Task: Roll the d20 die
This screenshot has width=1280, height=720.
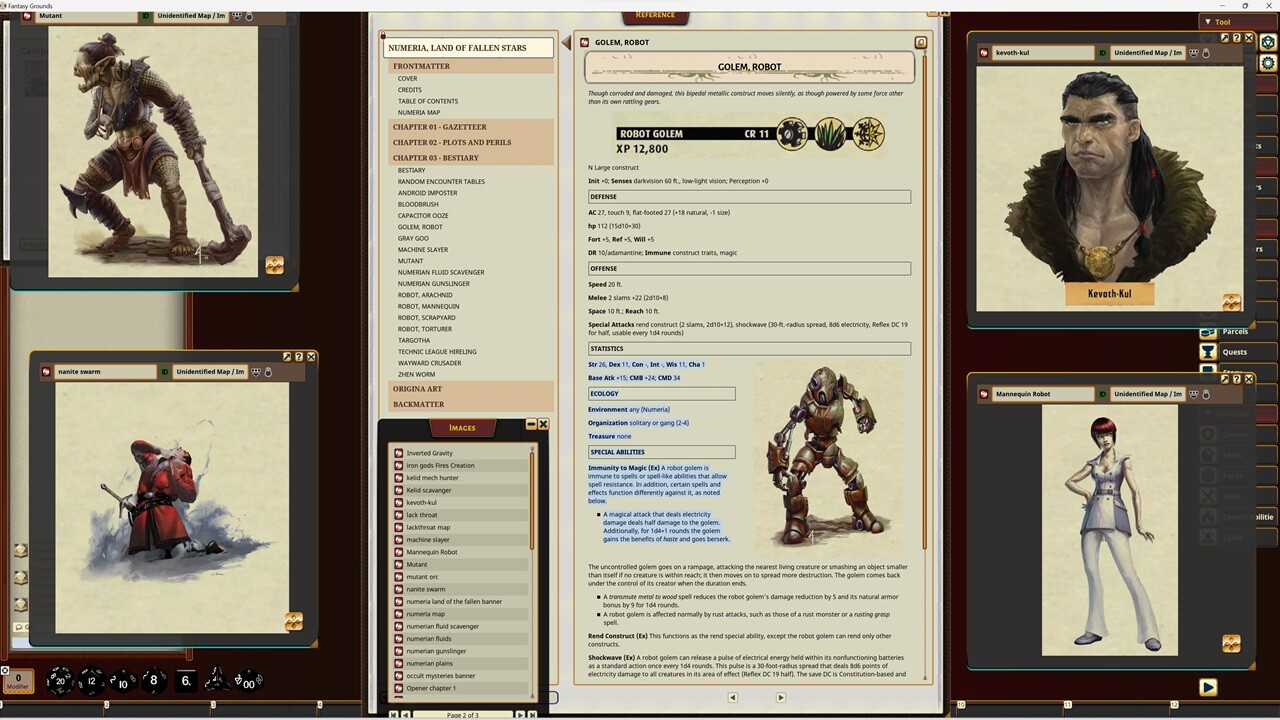Action: point(60,681)
